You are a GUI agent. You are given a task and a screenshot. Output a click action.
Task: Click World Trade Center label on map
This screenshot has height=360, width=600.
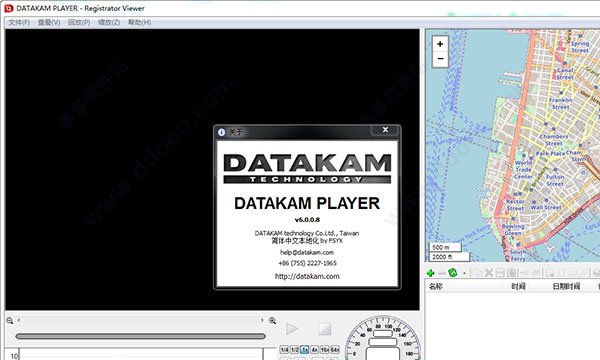tap(523, 169)
